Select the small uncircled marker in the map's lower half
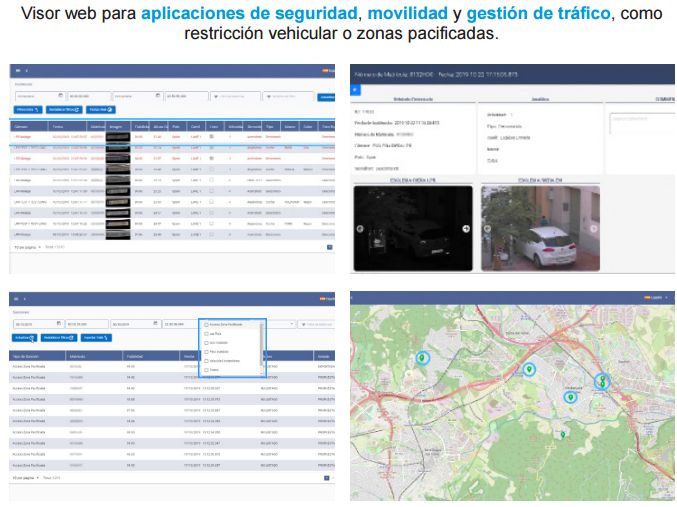677x507 pixels. pyautogui.click(x=563, y=434)
